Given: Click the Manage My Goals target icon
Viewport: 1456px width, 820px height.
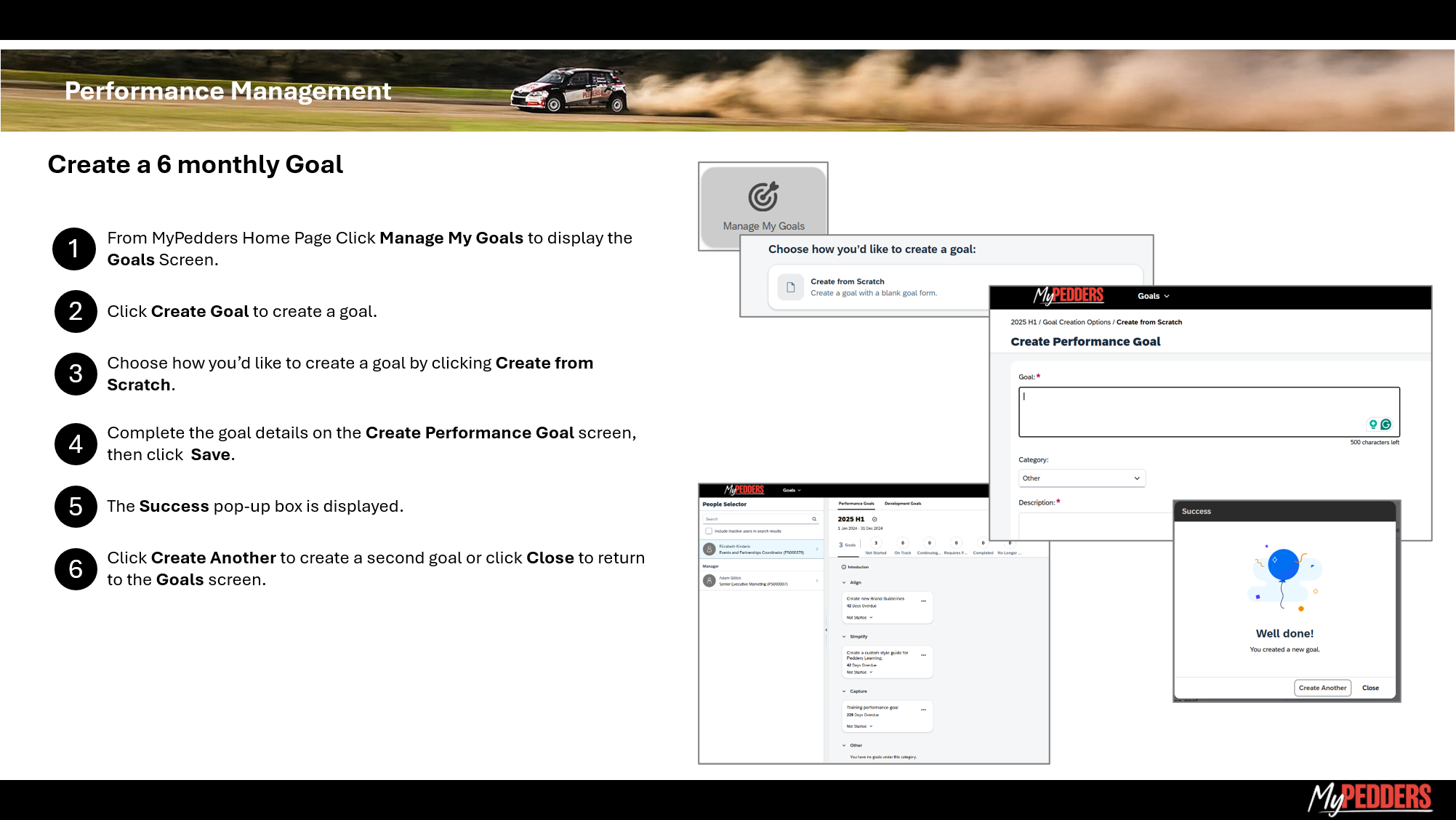Looking at the screenshot, I should (x=763, y=196).
